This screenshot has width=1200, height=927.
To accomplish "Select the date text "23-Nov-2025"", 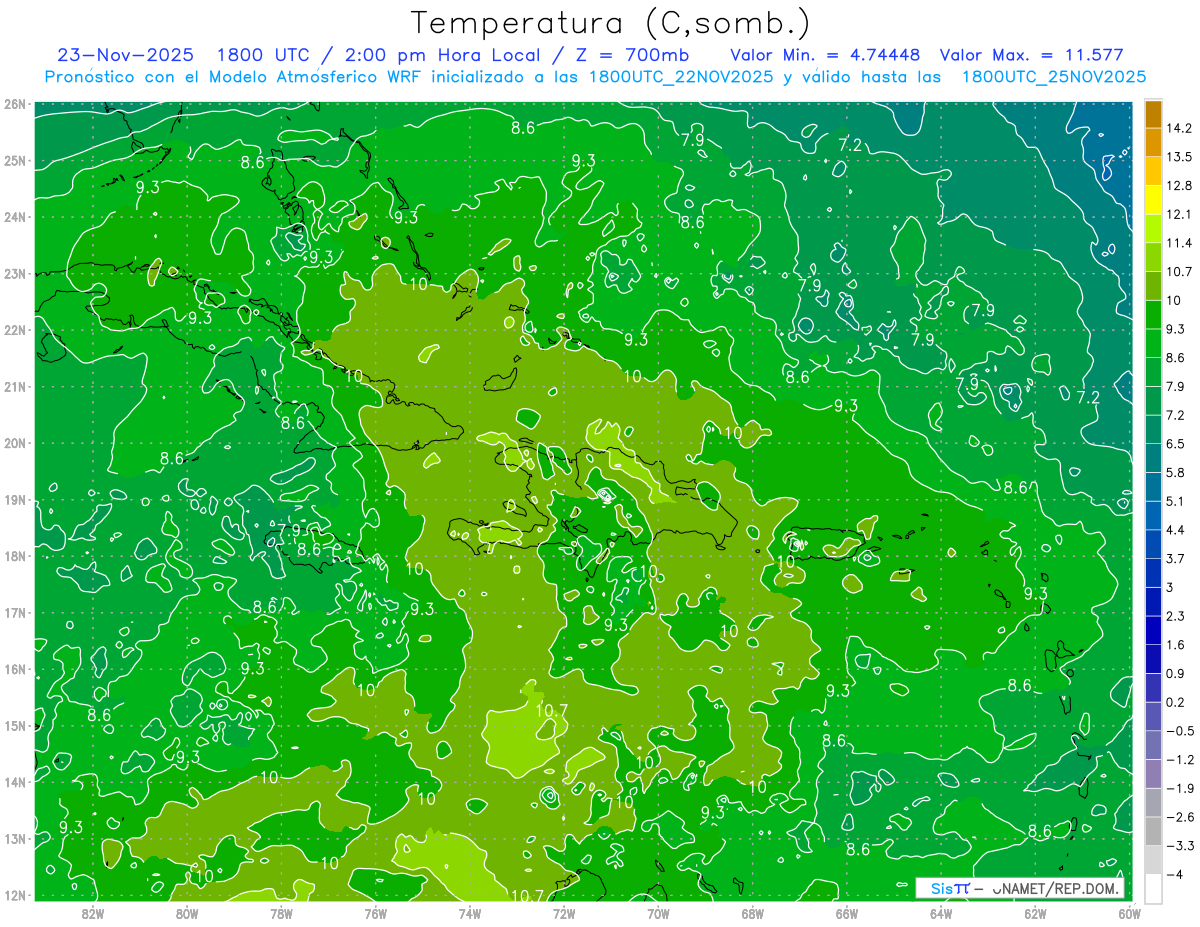I will (128, 55).
